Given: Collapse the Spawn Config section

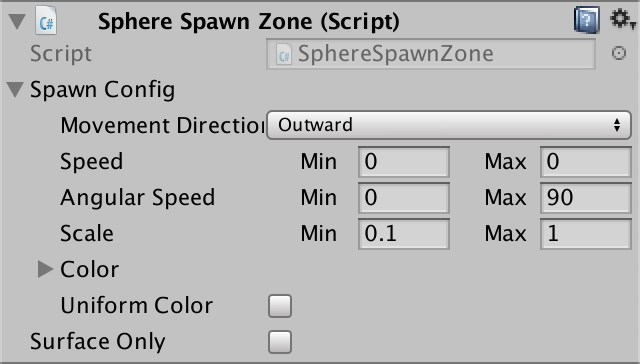Looking at the screenshot, I should point(15,89).
